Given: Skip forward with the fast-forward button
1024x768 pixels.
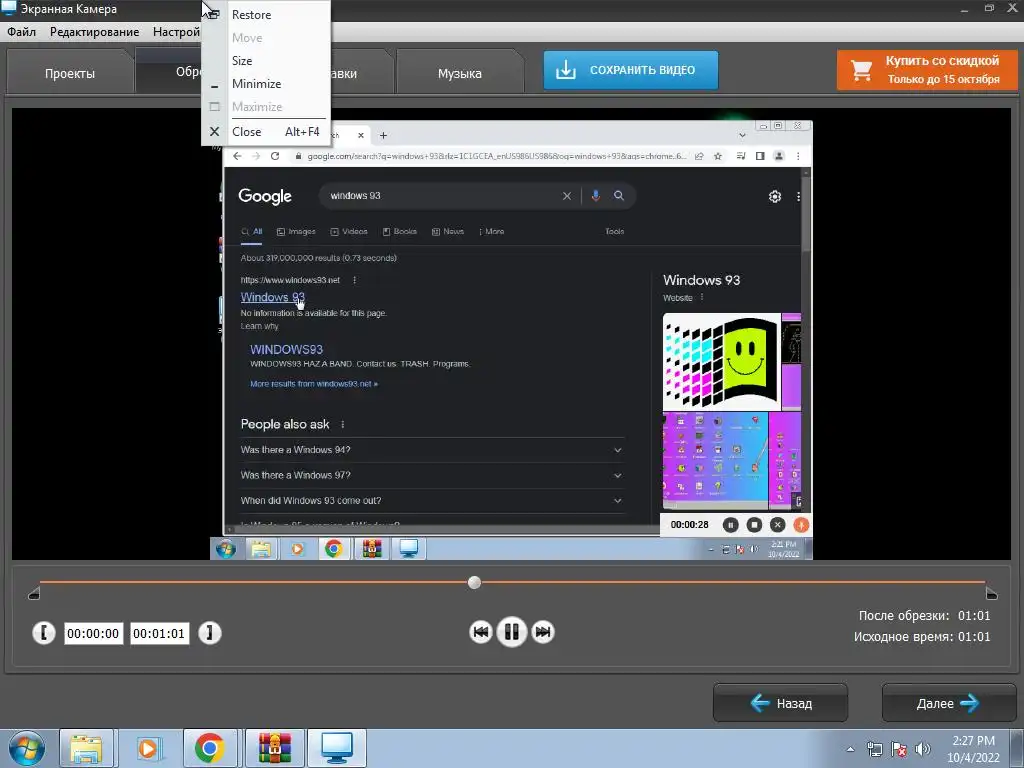Looking at the screenshot, I should point(543,632).
